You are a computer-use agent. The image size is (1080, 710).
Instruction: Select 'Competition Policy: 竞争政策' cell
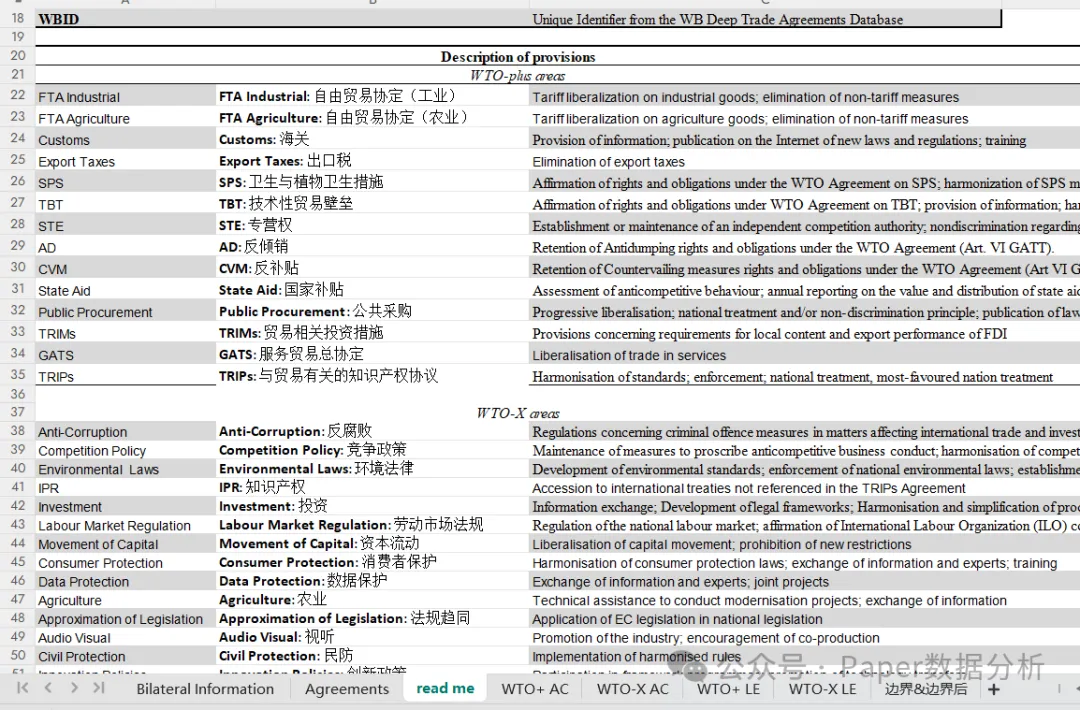click(372, 450)
